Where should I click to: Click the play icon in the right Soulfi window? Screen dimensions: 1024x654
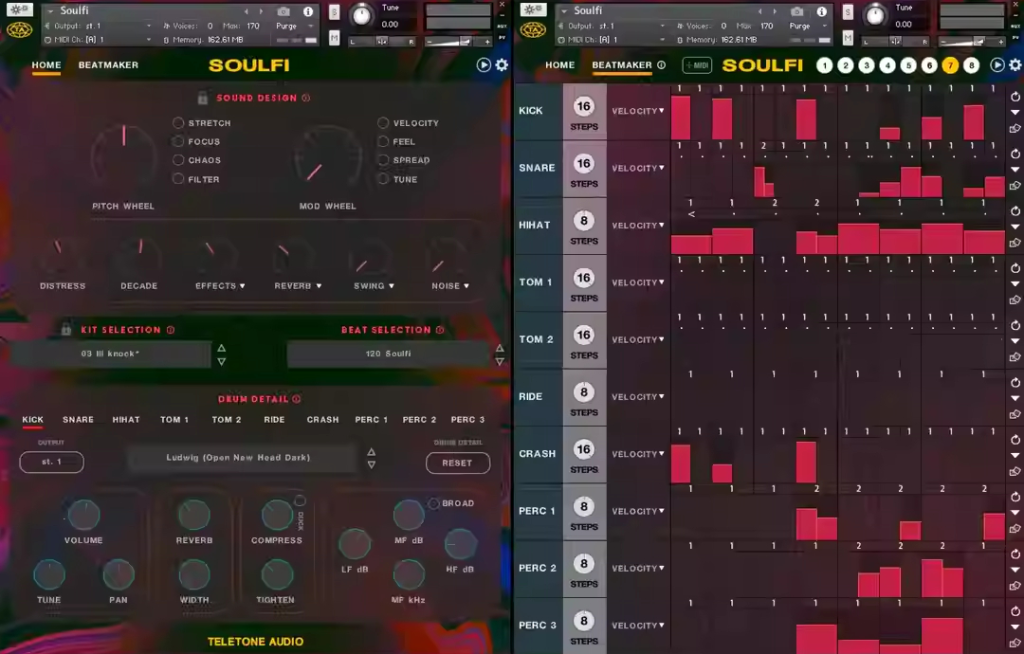(x=997, y=65)
